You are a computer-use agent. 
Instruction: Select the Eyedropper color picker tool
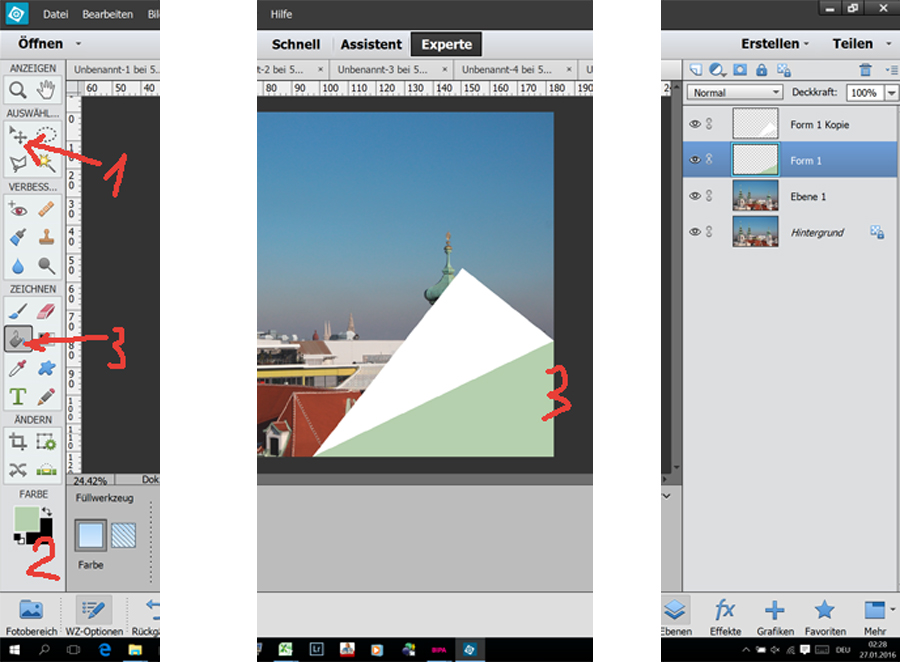pyautogui.click(x=18, y=367)
